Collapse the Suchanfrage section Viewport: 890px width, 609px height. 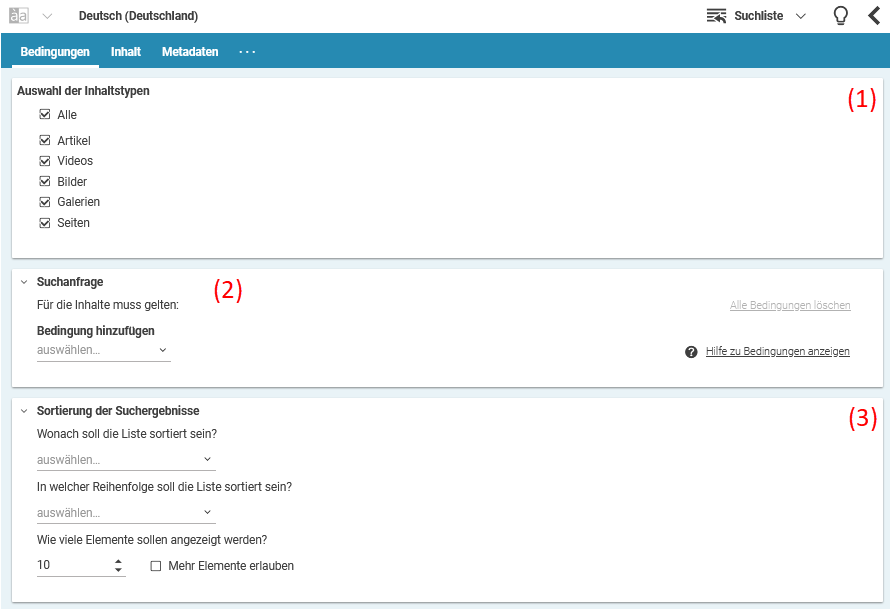tap(23, 281)
